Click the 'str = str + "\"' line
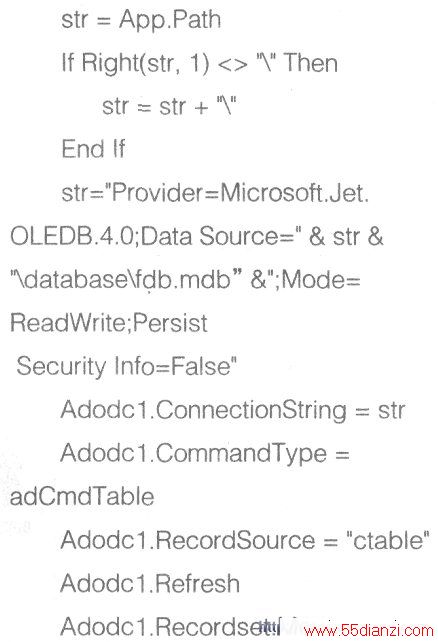This screenshot has height=642, width=438. 169,106
